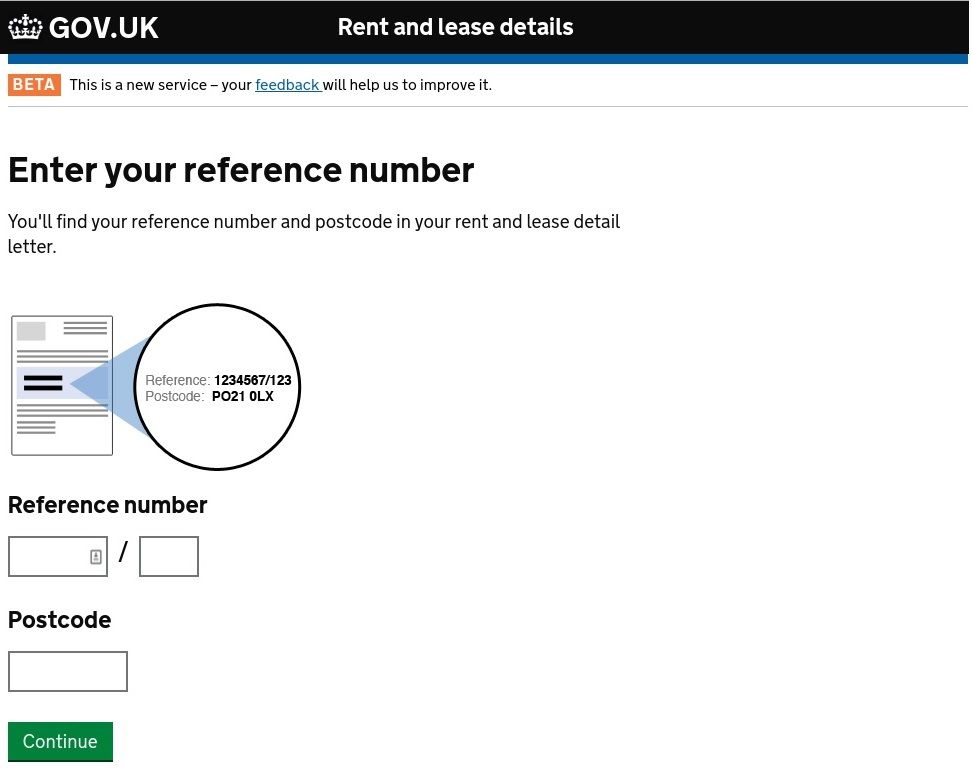Viewport: 972px width, 768px height.
Task: Focus the first reference number box
Action: tap(58, 557)
